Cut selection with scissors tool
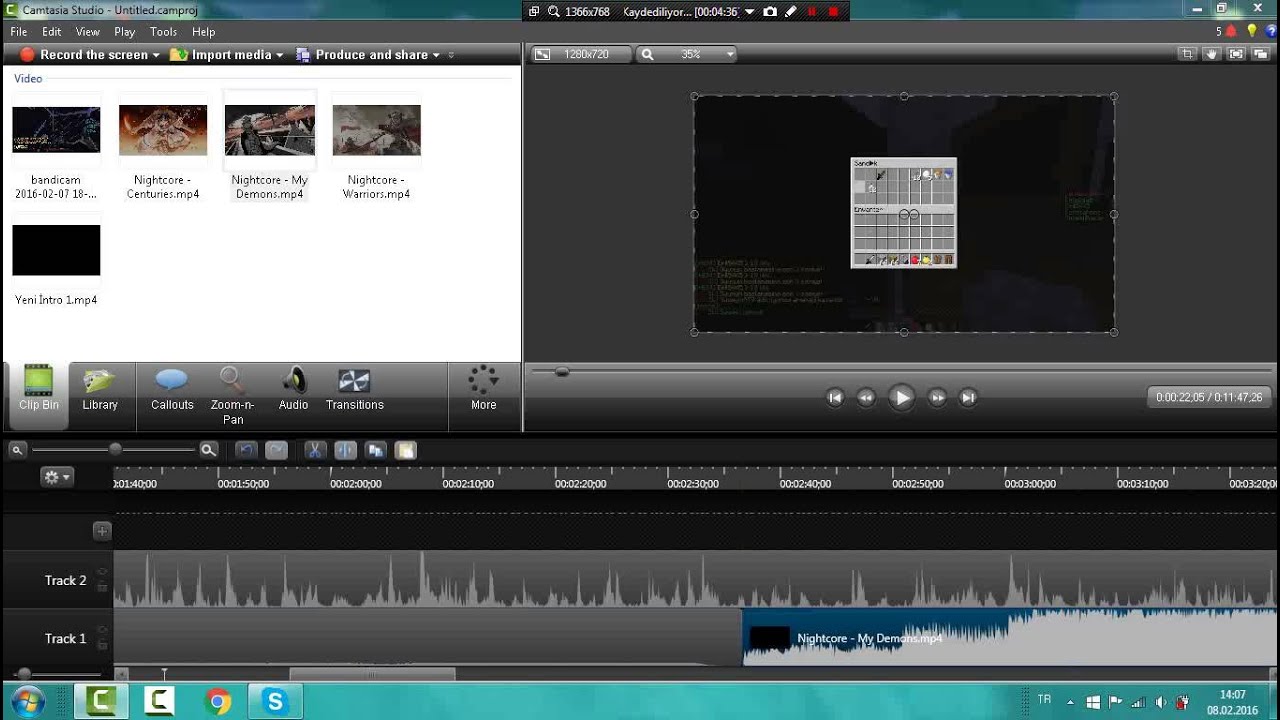Screen dimensions: 1280x720 314,450
